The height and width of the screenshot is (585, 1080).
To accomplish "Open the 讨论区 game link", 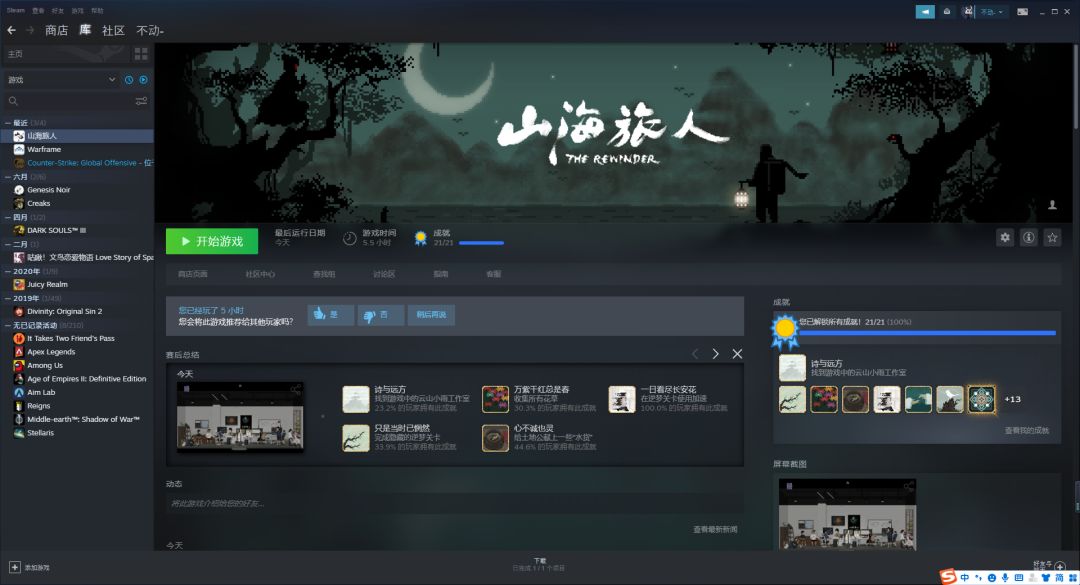I will pyautogui.click(x=384, y=274).
